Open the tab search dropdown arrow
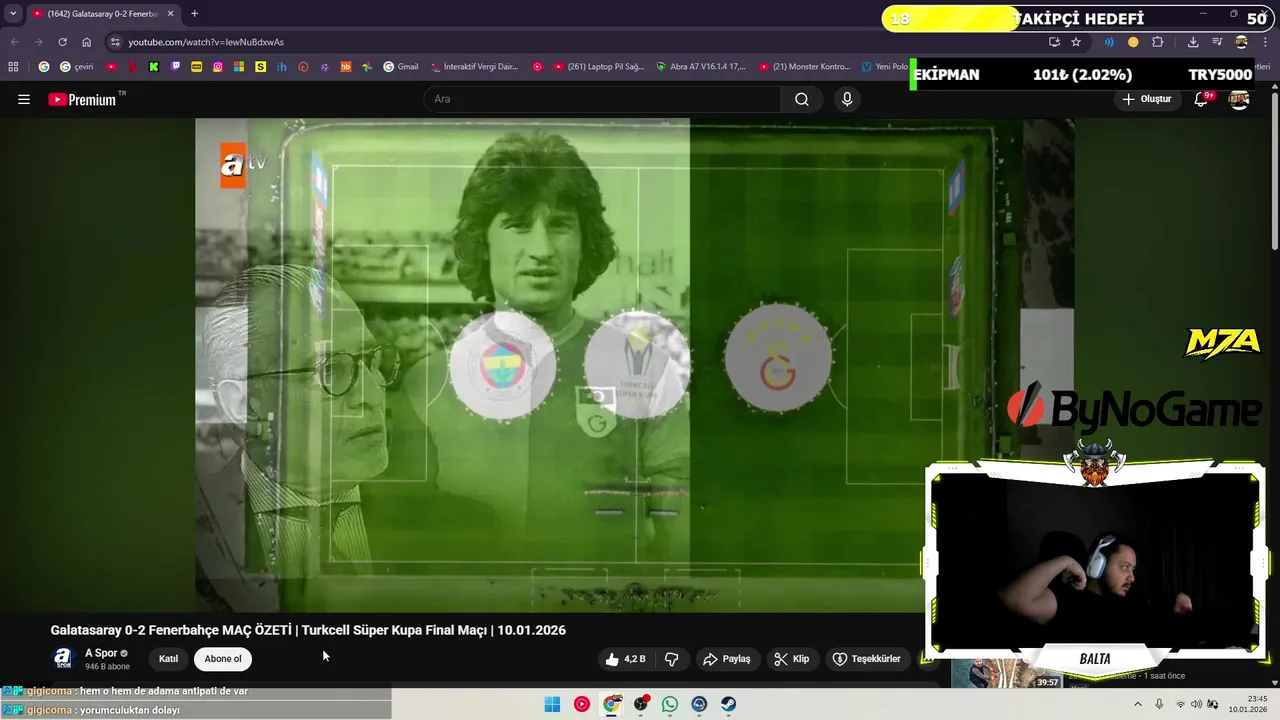This screenshot has width=1280, height=720. (x=13, y=14)
